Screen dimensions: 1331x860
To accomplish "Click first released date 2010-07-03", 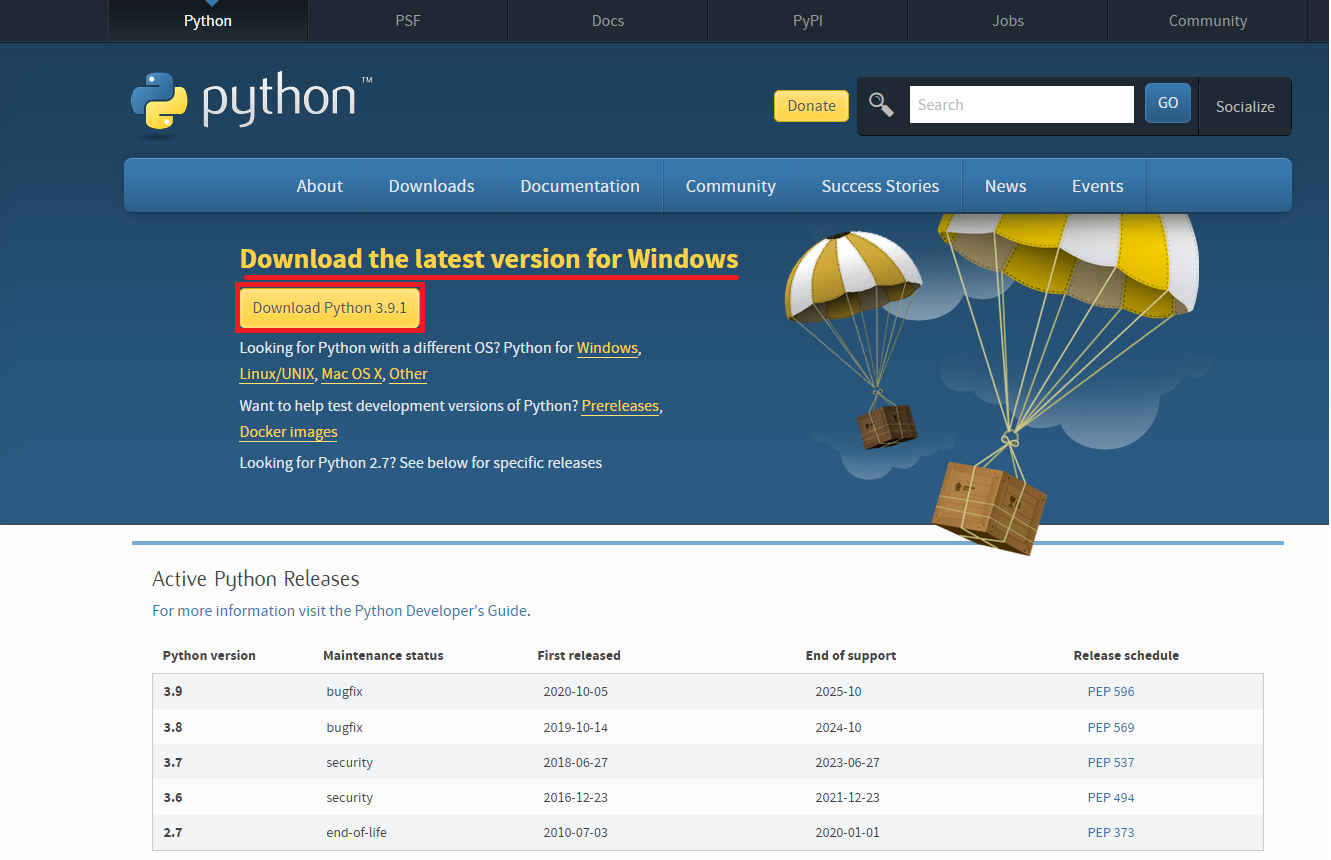I will [575, 833].
